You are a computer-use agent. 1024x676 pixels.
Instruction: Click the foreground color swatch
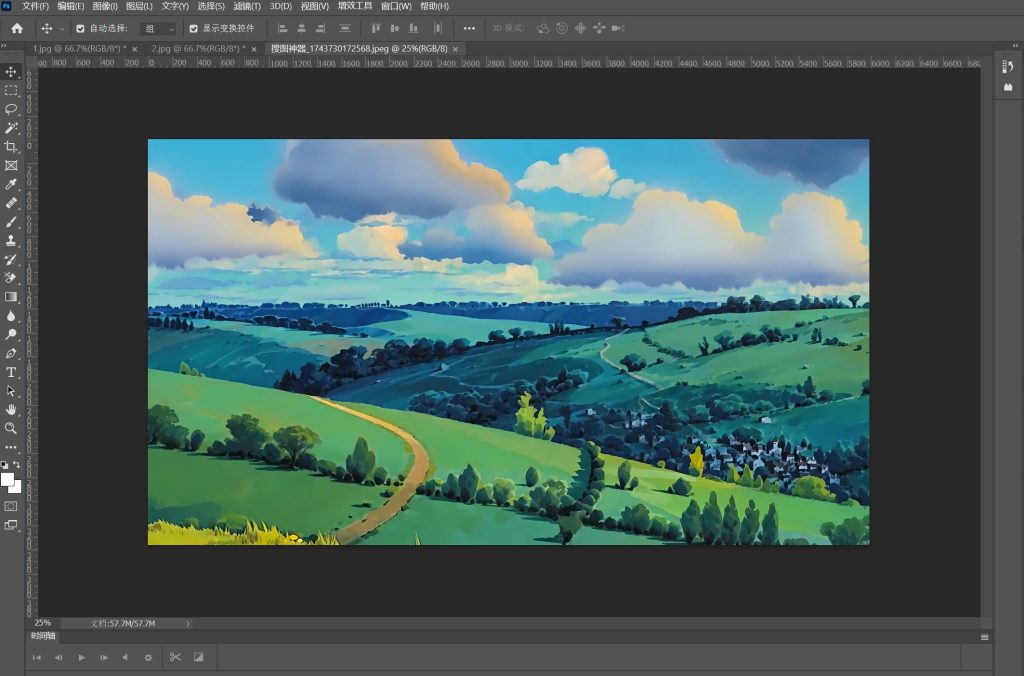8,479
